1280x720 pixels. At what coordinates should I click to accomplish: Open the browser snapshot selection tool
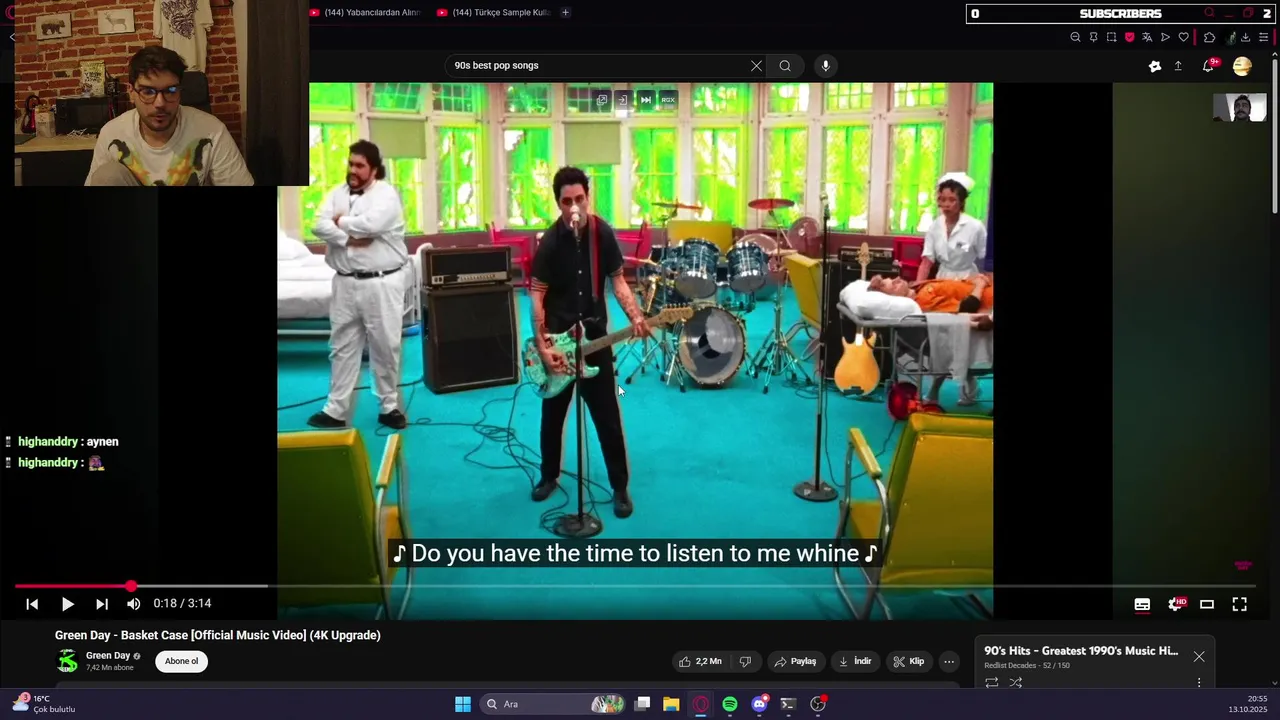pos(1111,37)
